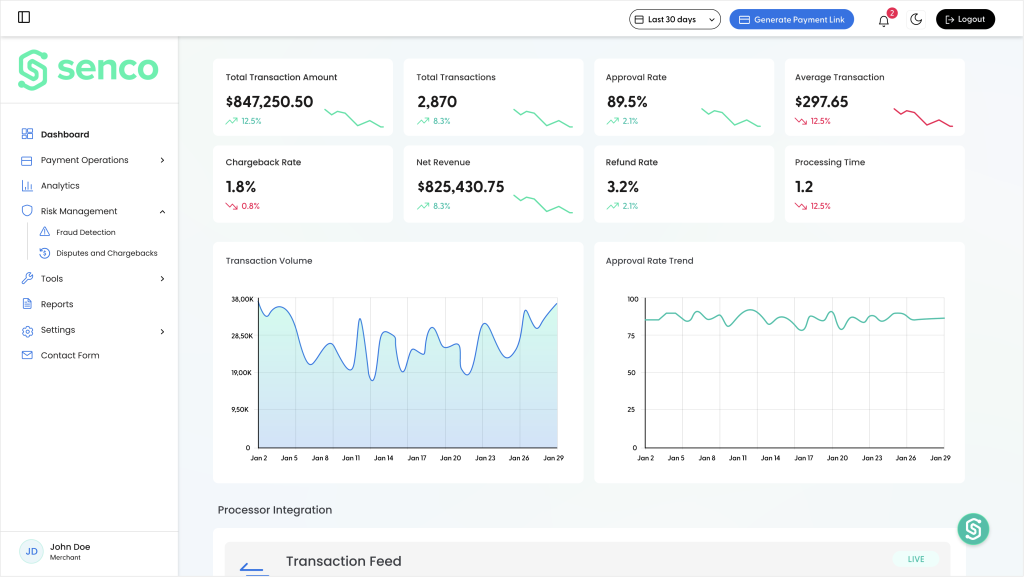Screen dimensions: 1024x577
Task: Open the floating Senco chat widget
Action: click(x=972, y=529)
